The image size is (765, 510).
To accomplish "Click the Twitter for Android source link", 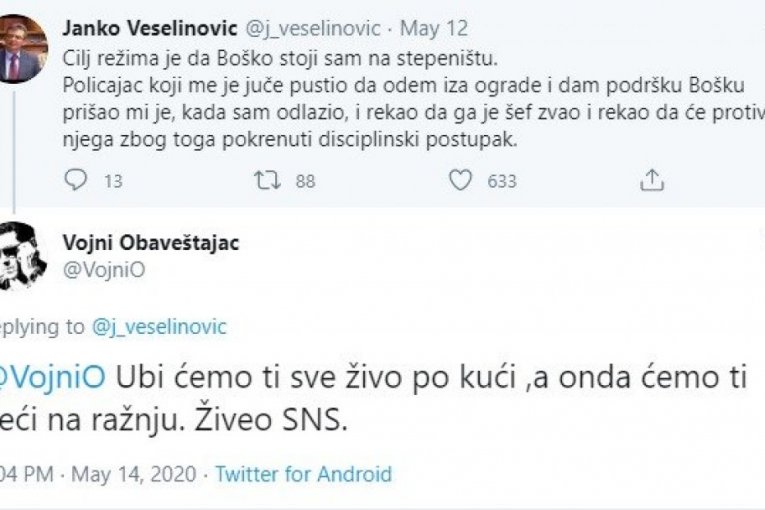I will pos(303,473).
